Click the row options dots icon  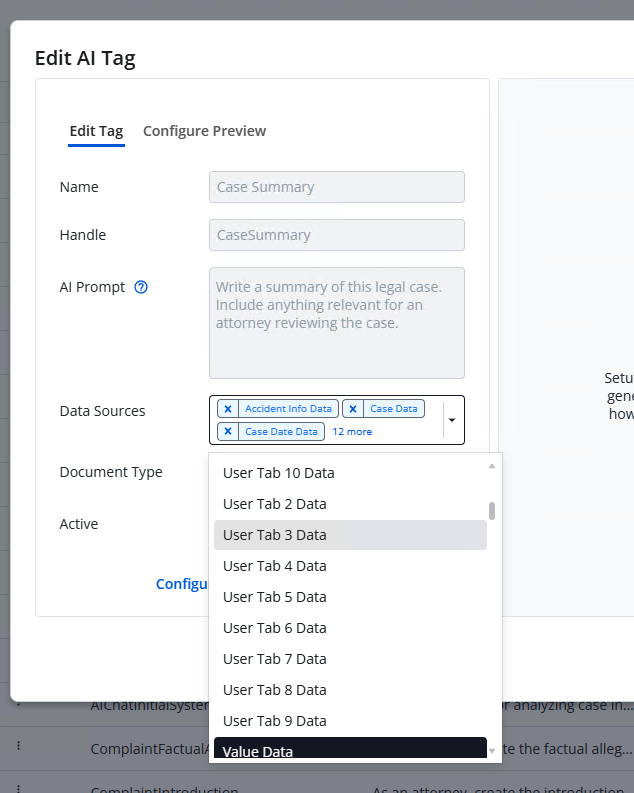pos(18,746)
